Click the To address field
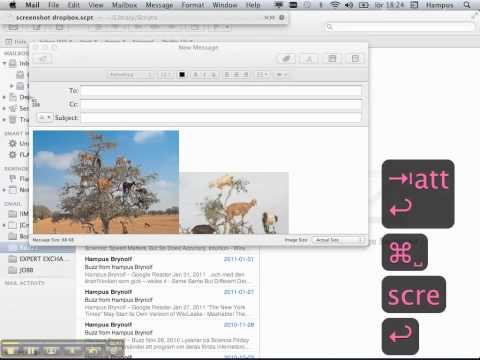 (x=221, y=91)
